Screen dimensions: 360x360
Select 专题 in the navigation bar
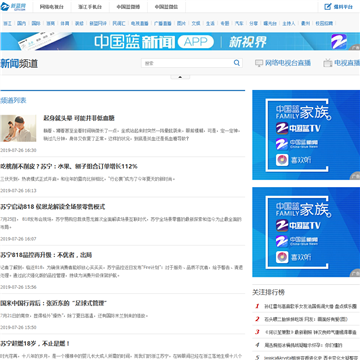[x=225, y=24]
